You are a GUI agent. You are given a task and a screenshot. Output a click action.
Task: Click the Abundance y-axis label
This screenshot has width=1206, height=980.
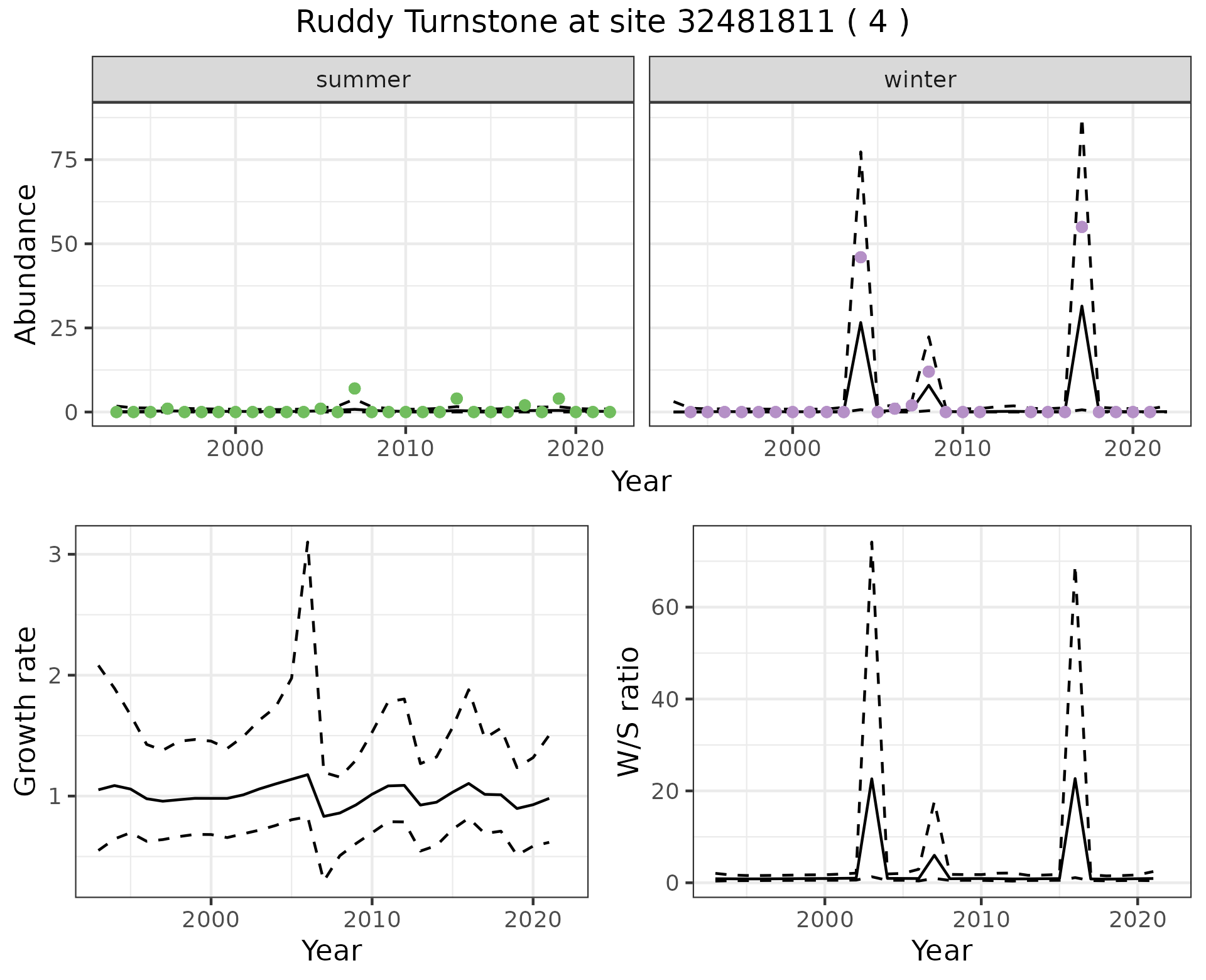26,264
